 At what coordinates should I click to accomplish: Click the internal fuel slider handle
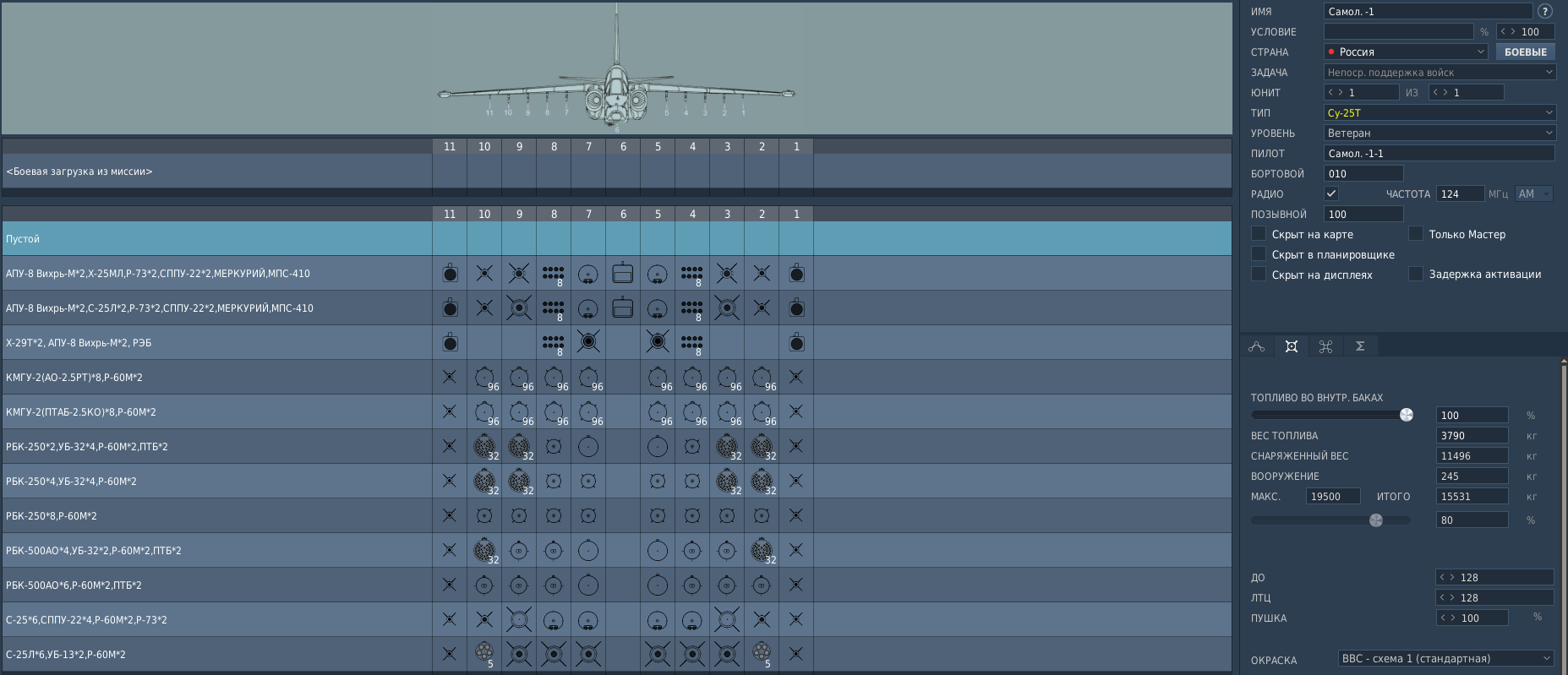(x=1407, y=415)
